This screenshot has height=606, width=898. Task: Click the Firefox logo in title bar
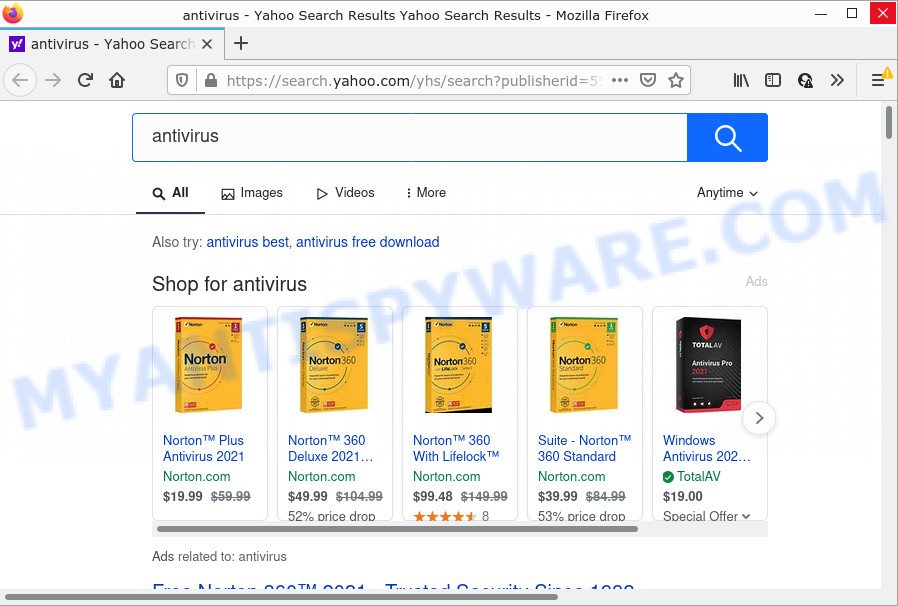(x=13, y=13)
